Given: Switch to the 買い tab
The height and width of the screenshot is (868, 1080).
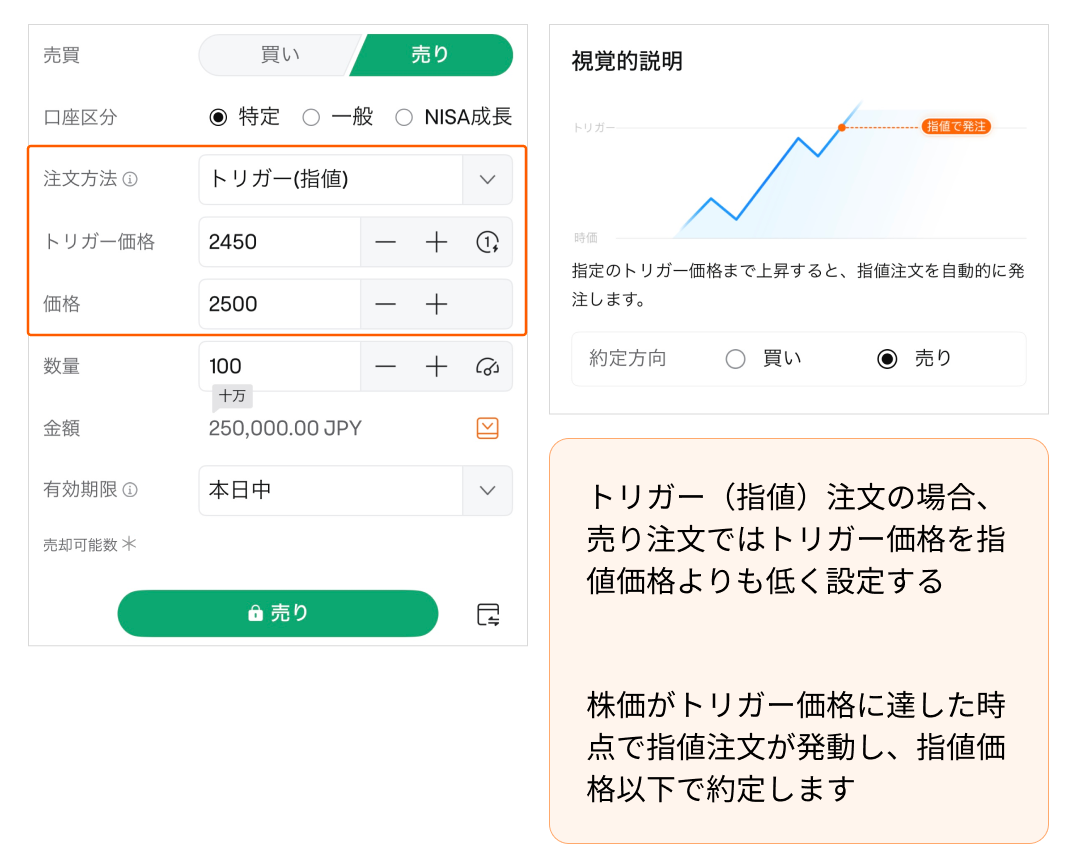Looking at the screenshot, I should coord(279,55).
